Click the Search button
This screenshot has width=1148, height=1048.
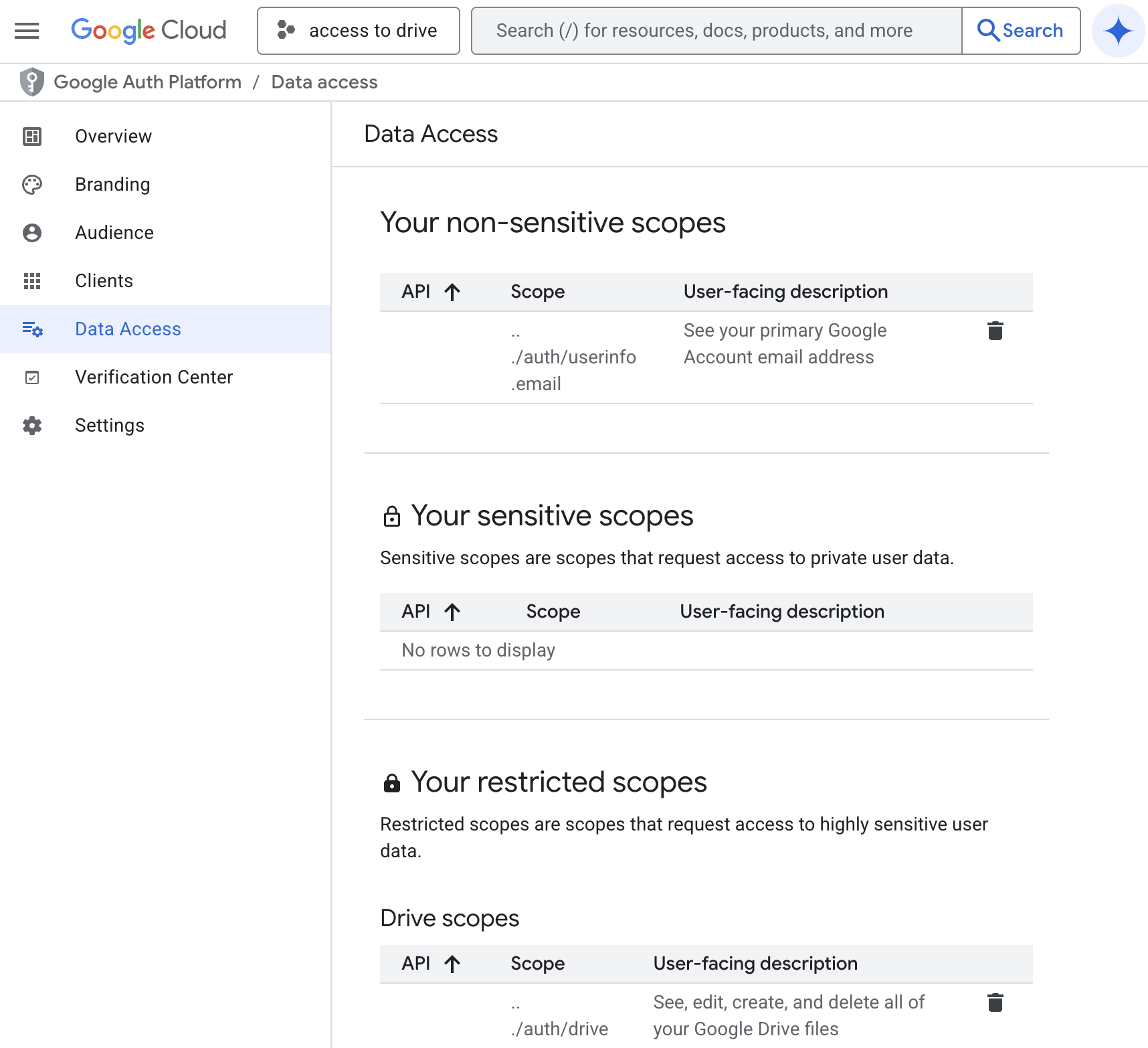coord(1021,30)
